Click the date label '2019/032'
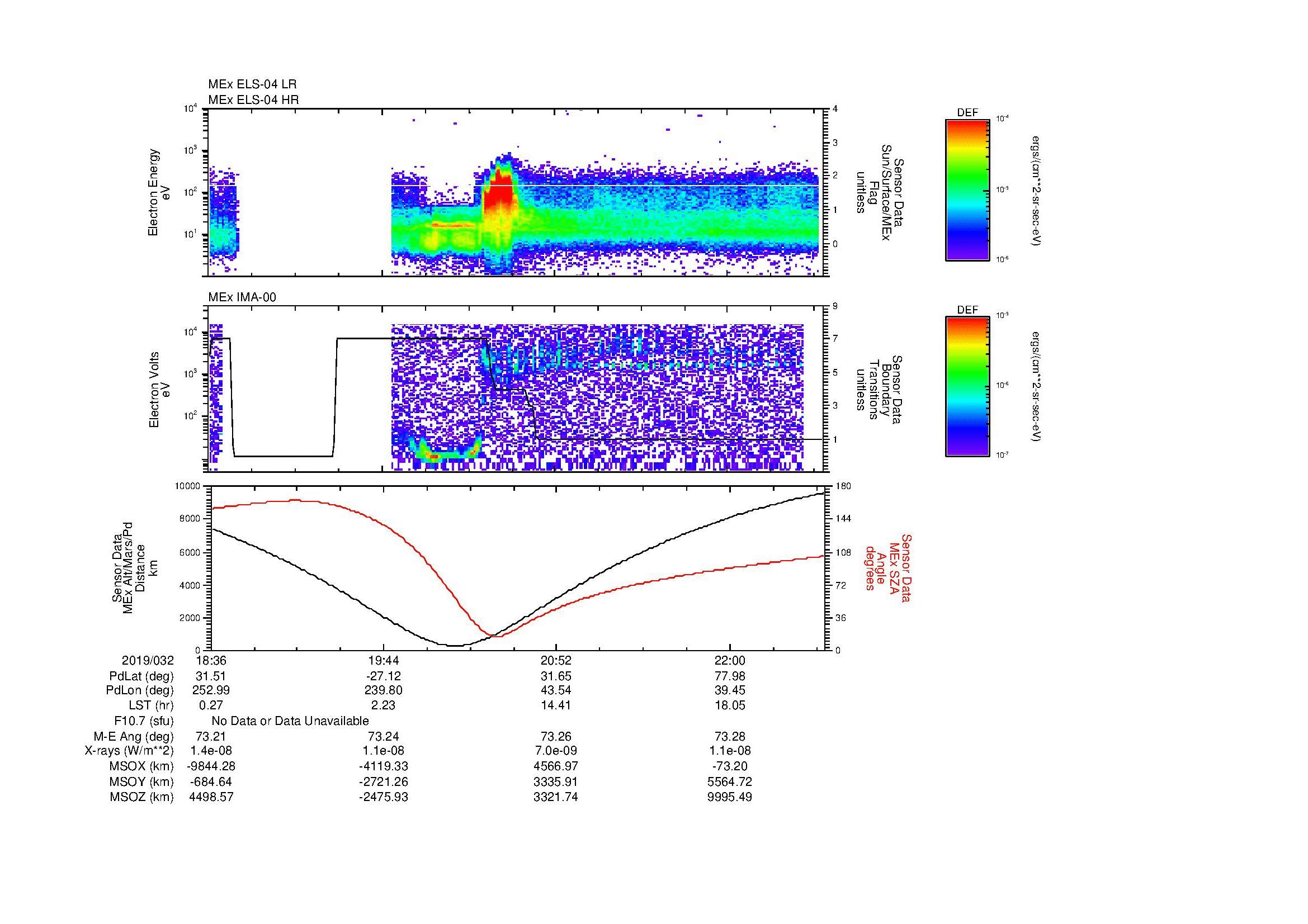The image size is (1308, 924). [x=148, y=660]
